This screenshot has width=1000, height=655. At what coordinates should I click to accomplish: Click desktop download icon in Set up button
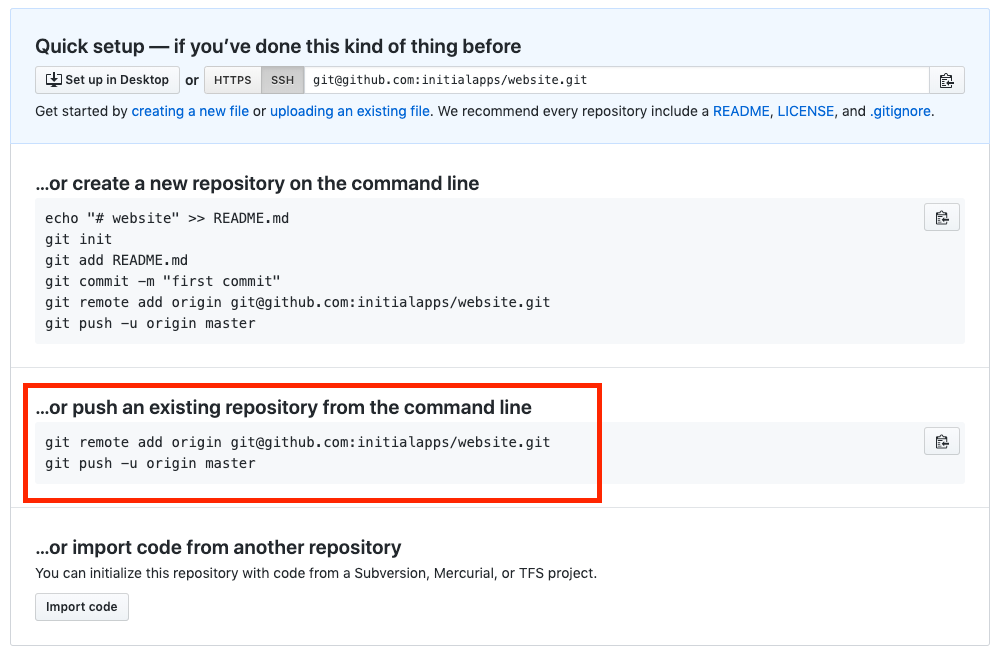[x=54, y=80]
